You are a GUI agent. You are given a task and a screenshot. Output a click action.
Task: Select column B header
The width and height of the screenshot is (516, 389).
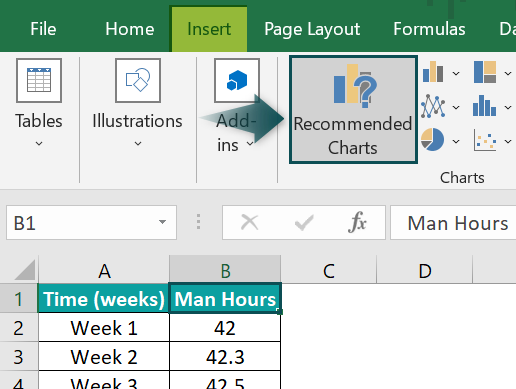tap(225, 270)
